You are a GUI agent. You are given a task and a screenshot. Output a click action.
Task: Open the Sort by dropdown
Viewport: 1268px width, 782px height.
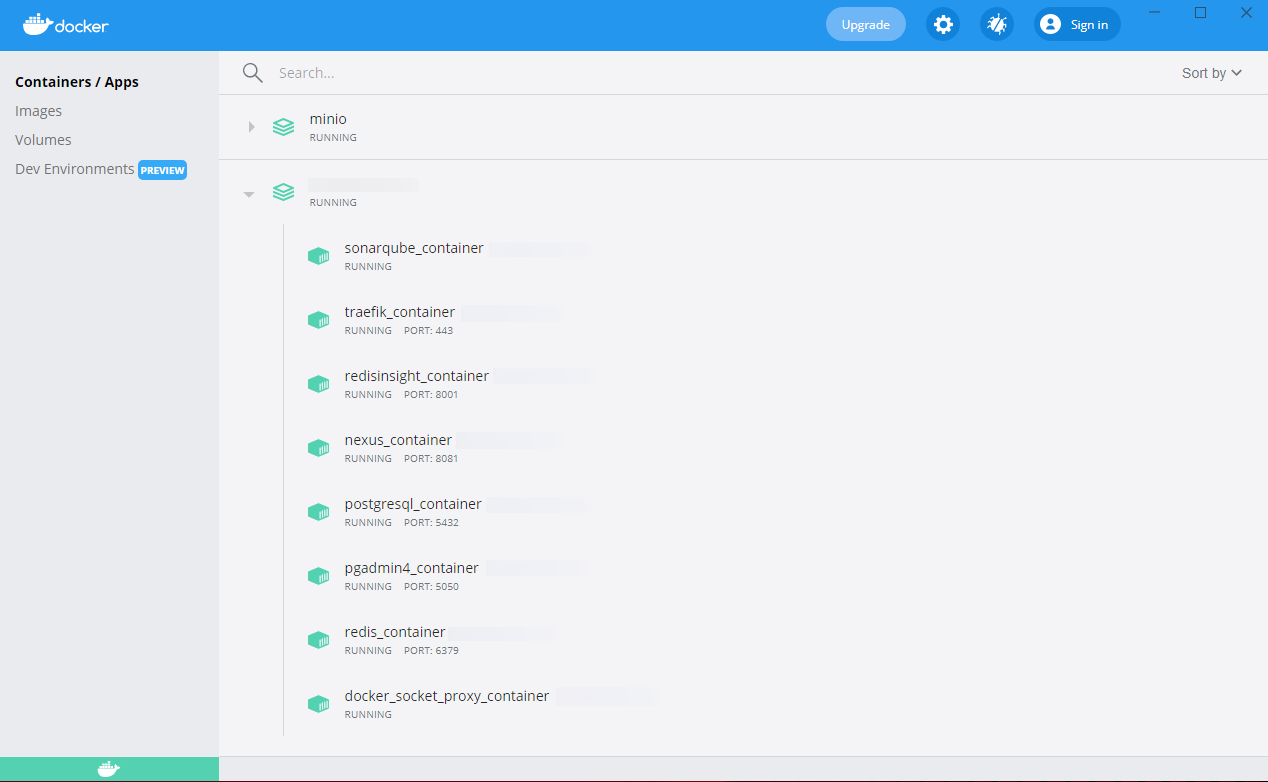pyautogui.click(x=1211, y=73)
